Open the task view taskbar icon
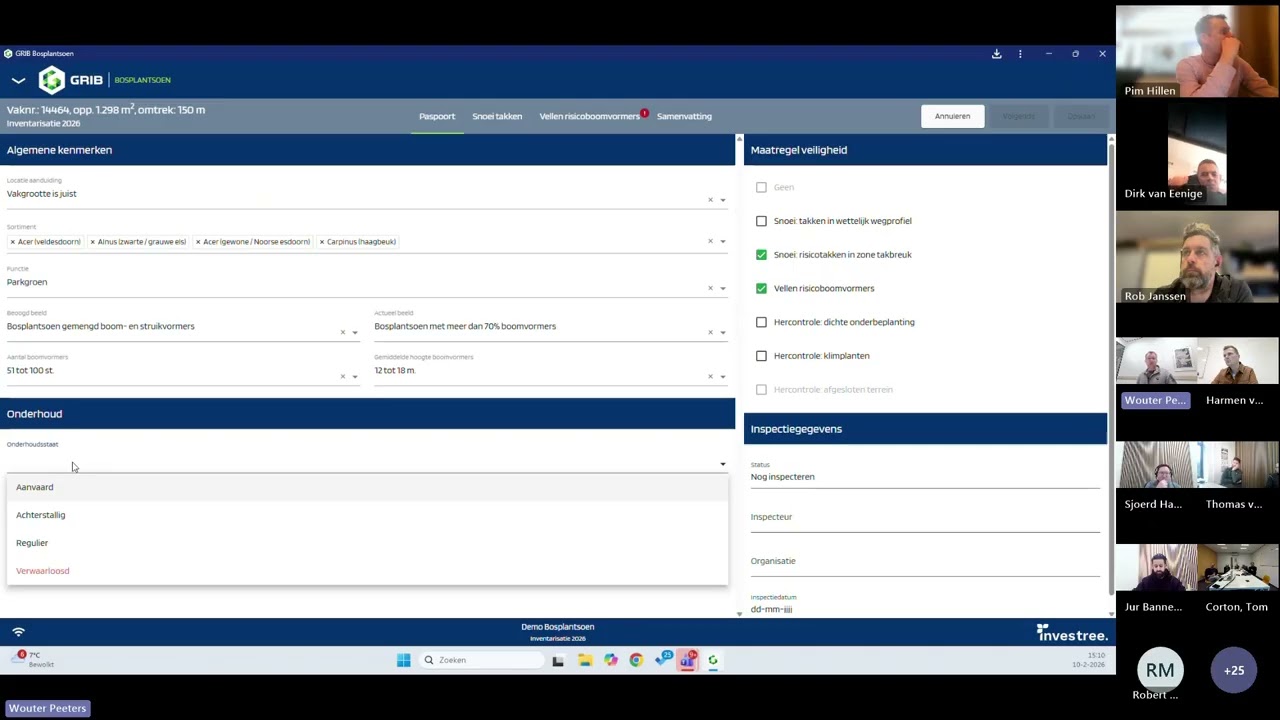Viewport: 1280px width, 720px height. pos(558,660)
